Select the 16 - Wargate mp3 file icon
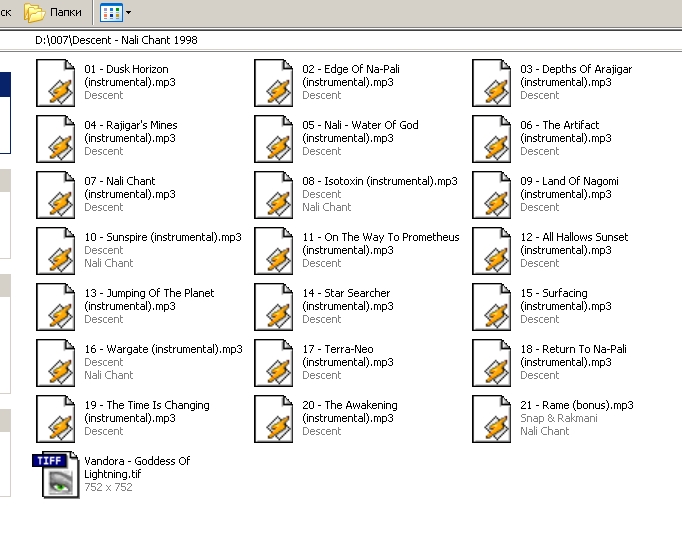The image size is (682, 549). click(56, 362)
